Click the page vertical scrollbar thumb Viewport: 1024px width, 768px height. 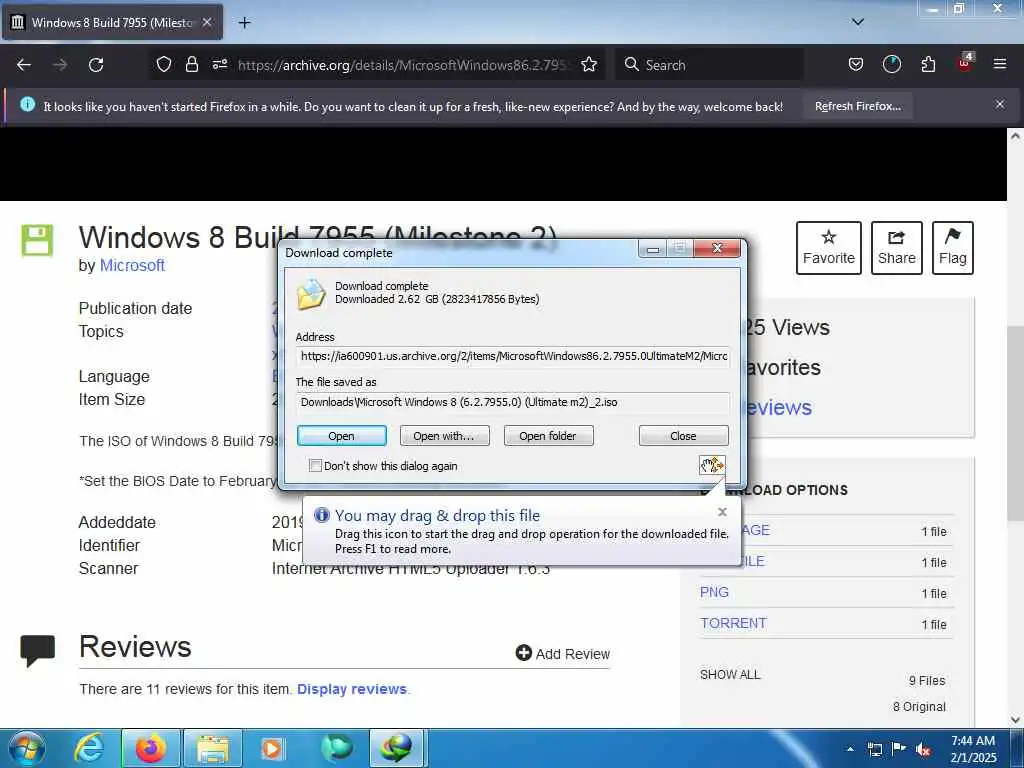pos(1015,423)
